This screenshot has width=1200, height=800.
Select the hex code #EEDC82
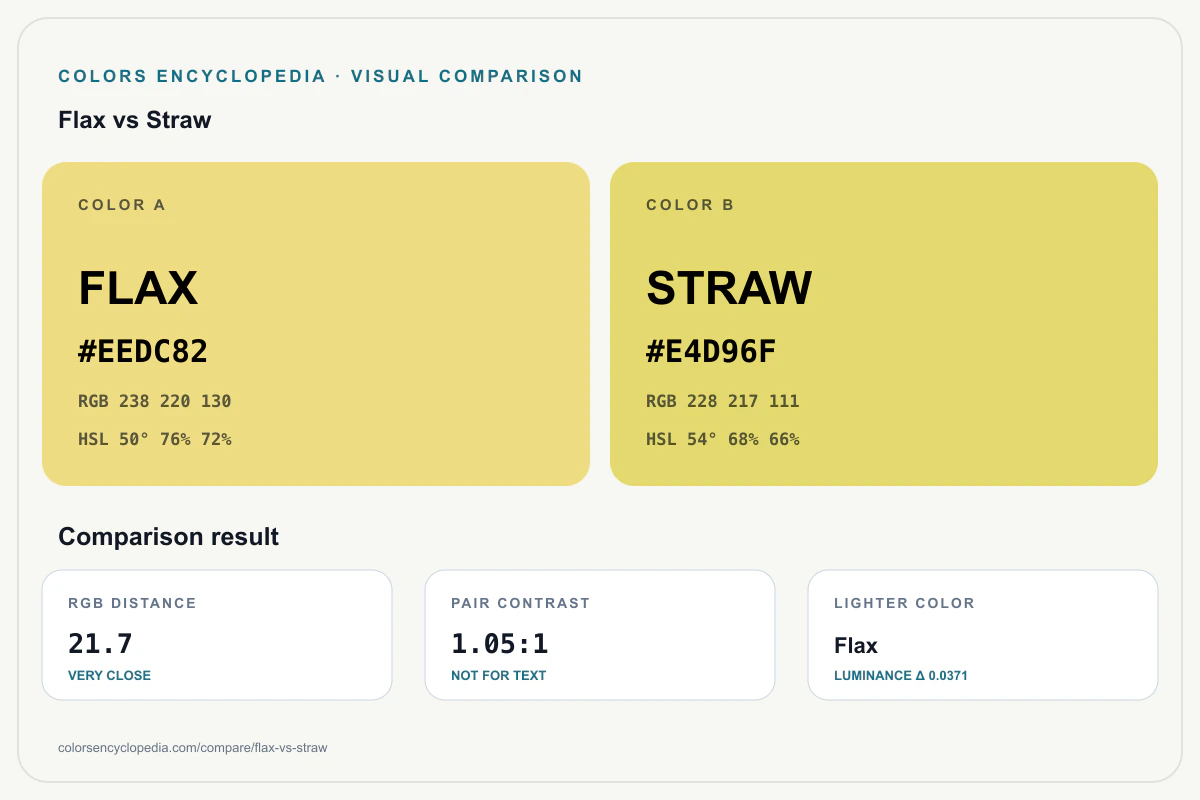point(143,352)
